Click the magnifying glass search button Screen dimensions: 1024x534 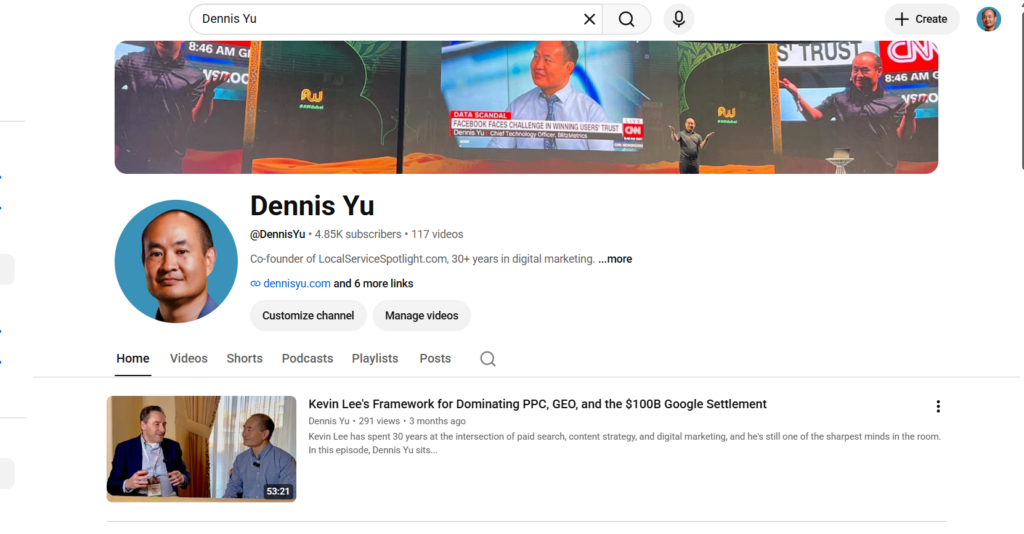[x=626, y=20]
